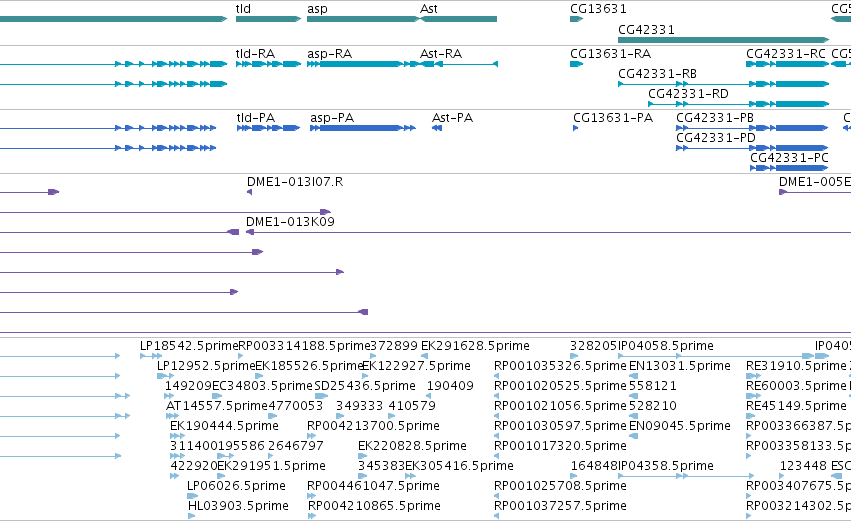This screenshot has width=851, height=521.
Task: Pick EST label EN13031.5prime
Action: (679, 366)
